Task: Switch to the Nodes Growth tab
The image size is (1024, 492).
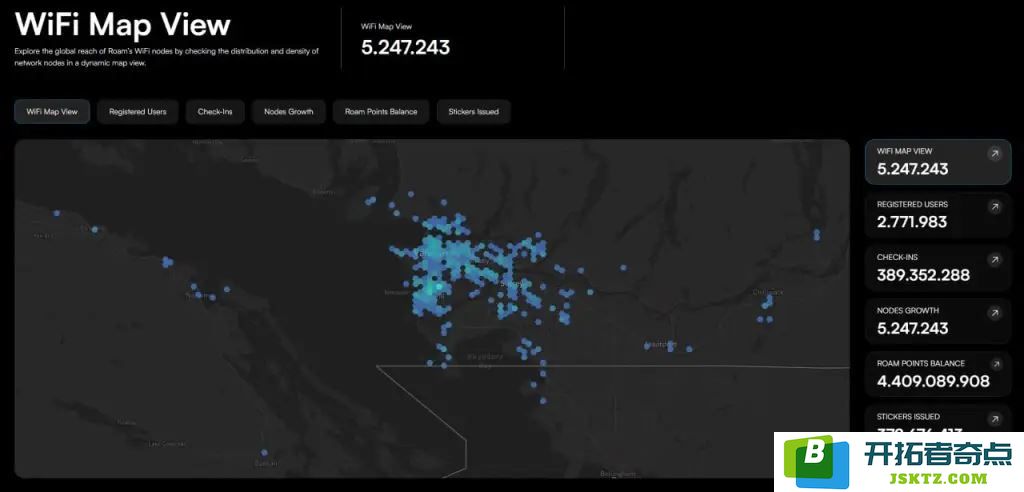Action: (x=289, y=112)
